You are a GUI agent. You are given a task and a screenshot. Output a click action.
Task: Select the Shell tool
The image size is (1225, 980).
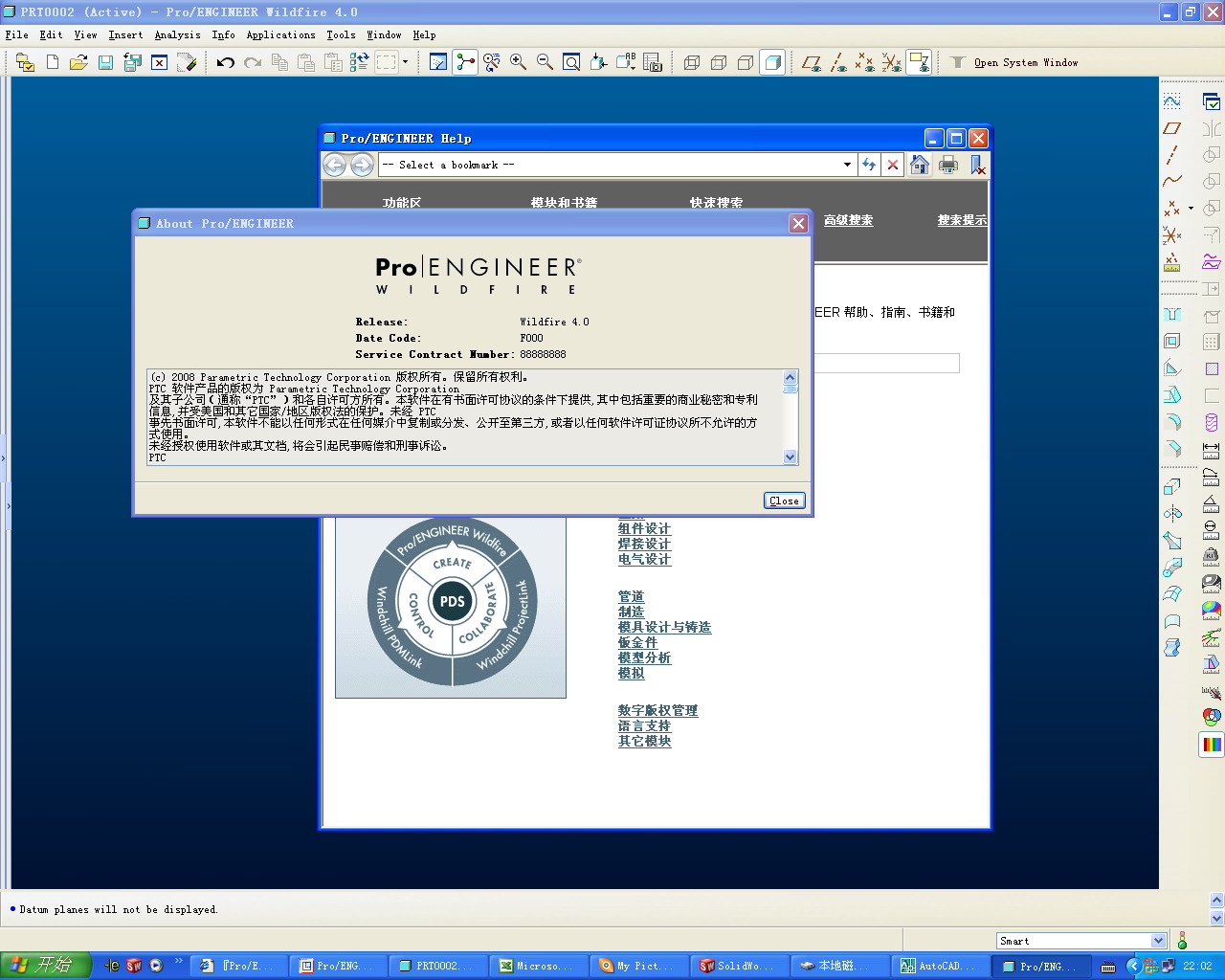[x=1172, y=342]
